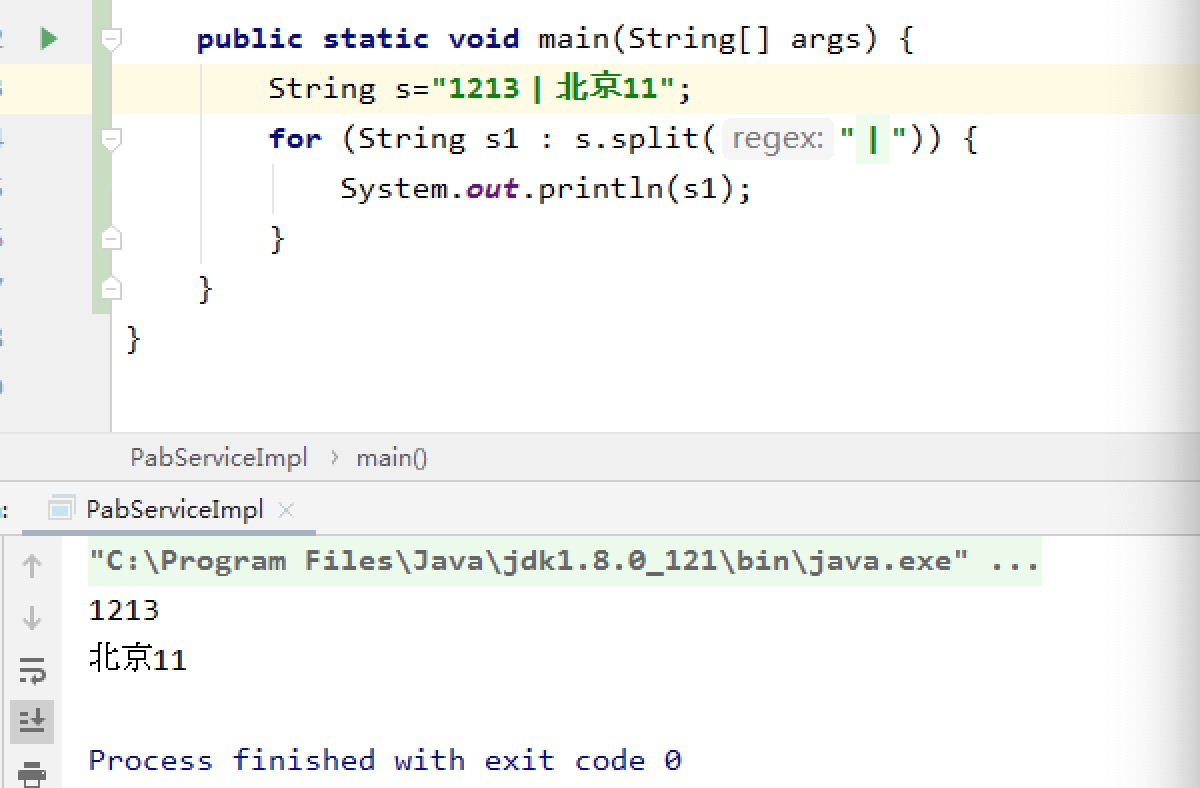Click console output 北京11

[x=138, y=659]
